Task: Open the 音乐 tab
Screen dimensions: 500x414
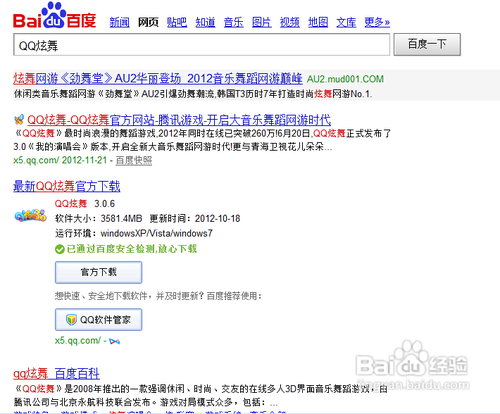Action: point(233,22)
